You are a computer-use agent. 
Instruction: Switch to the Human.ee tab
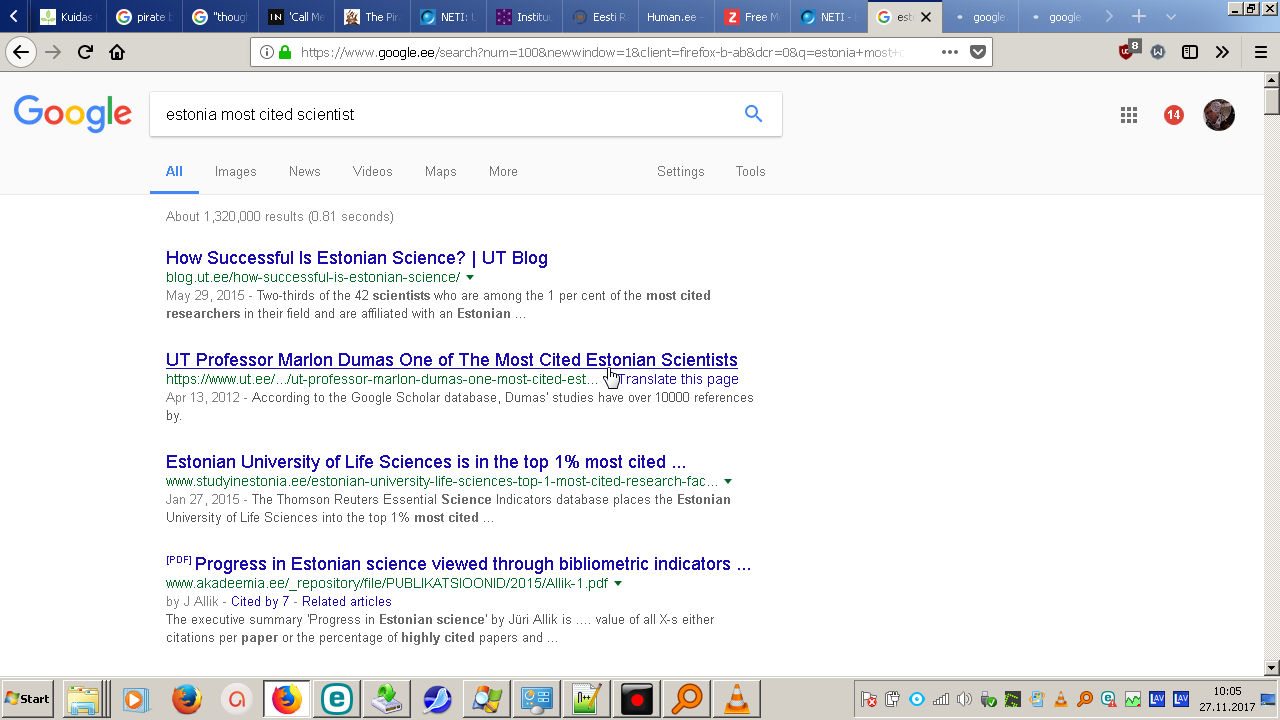676,17
